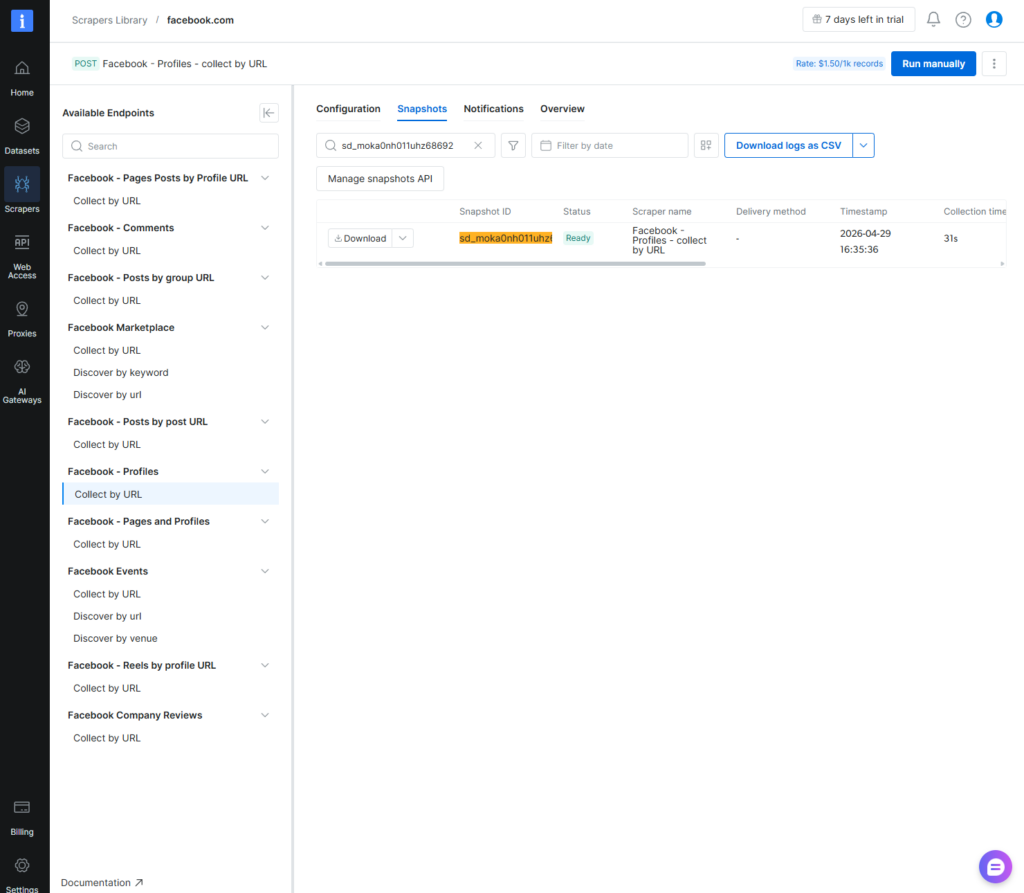This screenshot has height=893, width=1024.
Task: Collapse Facebook - Reels by profile URL
Action: click(265, 665)
